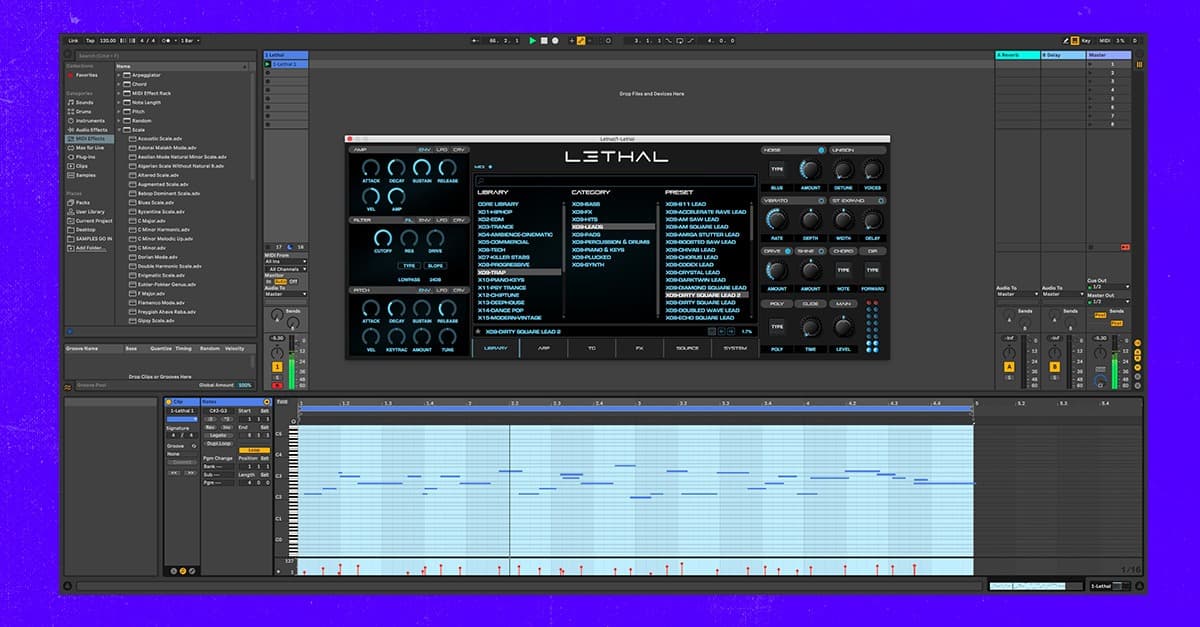Click the Sounds category icon in browser
Screen dimensions: 1200x627
click(x=70, y=102)
